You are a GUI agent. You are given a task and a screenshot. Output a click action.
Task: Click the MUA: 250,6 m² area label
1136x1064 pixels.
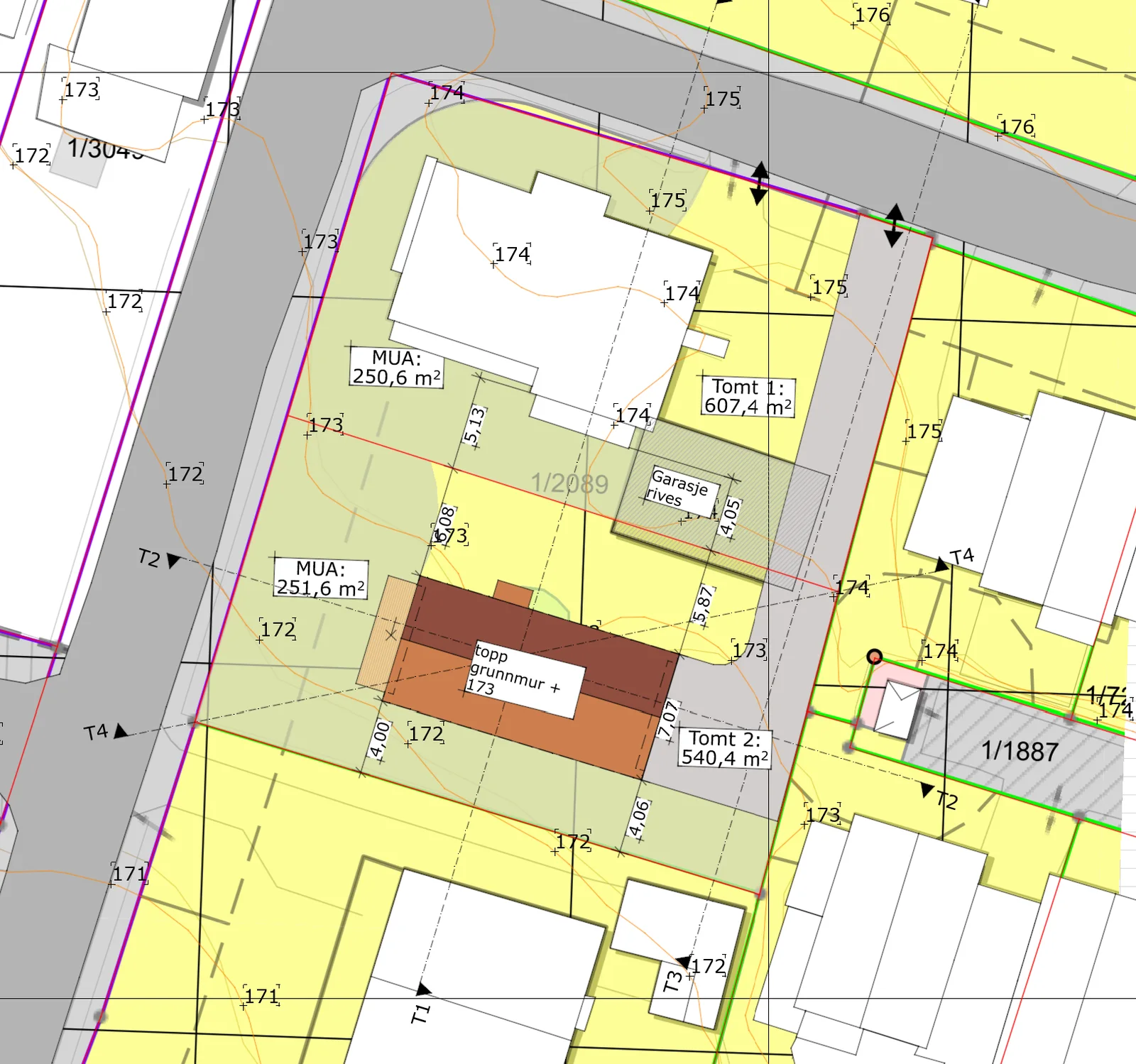coord(397,367)
